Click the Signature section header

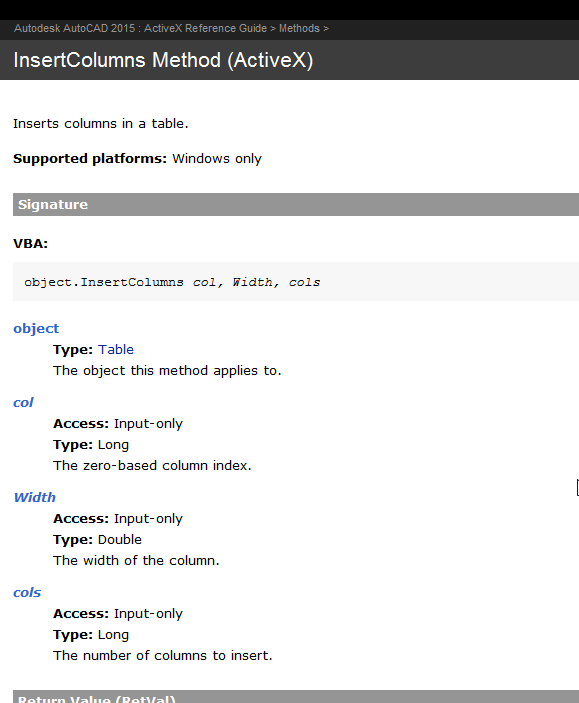(296, 204)
